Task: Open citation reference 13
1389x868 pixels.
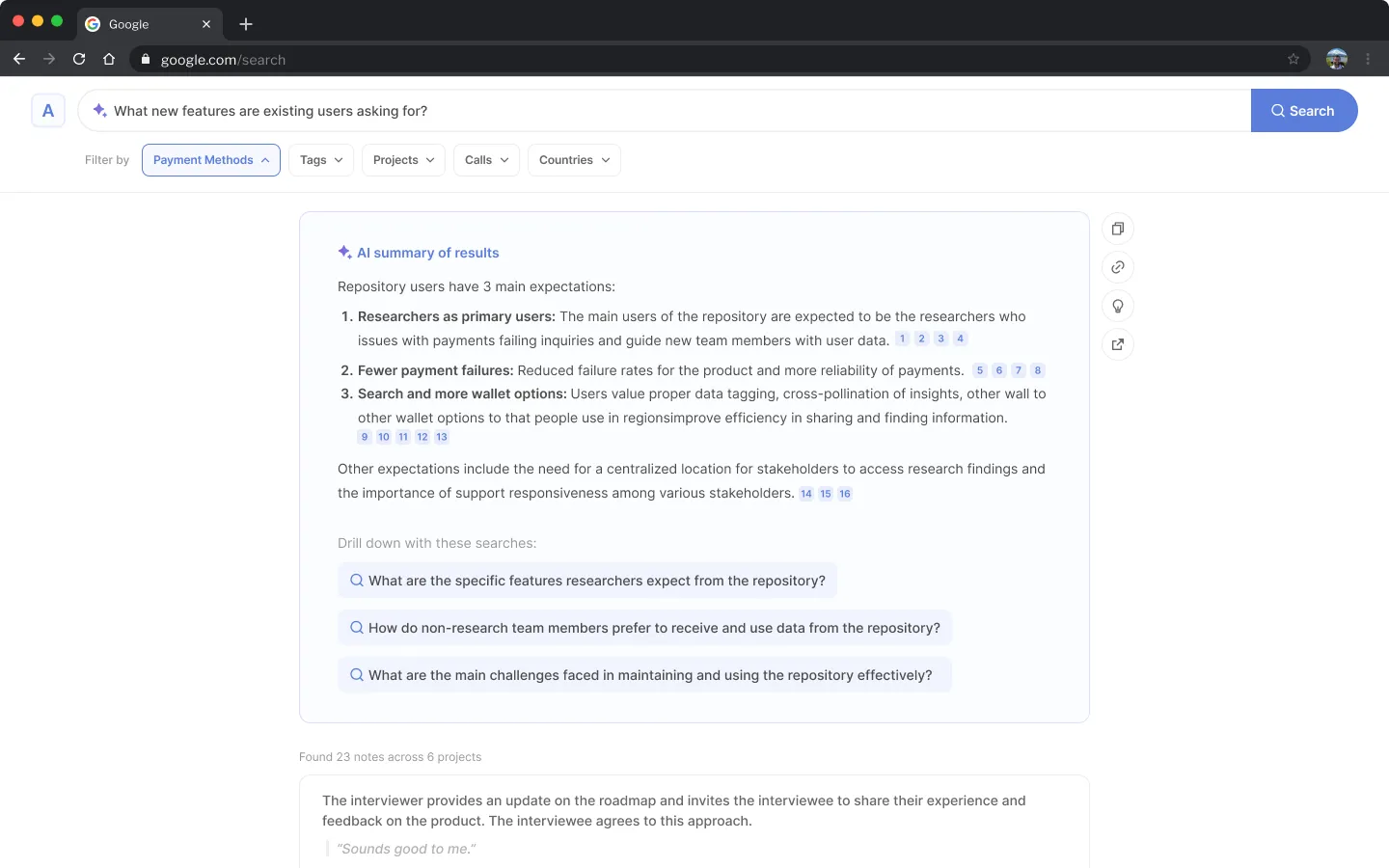Action: pos(442,437)
